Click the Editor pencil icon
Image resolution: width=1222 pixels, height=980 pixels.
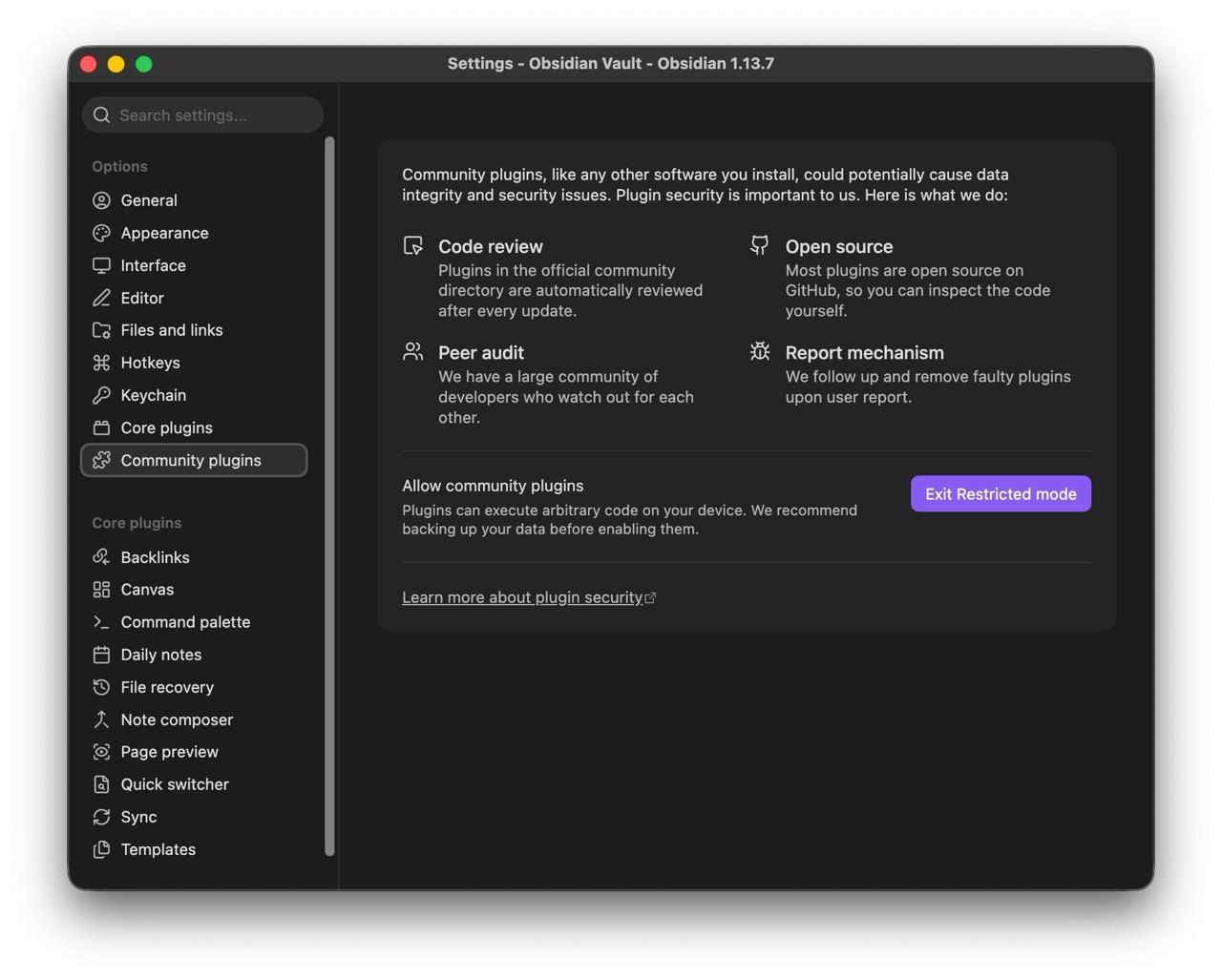pos(101,298)
